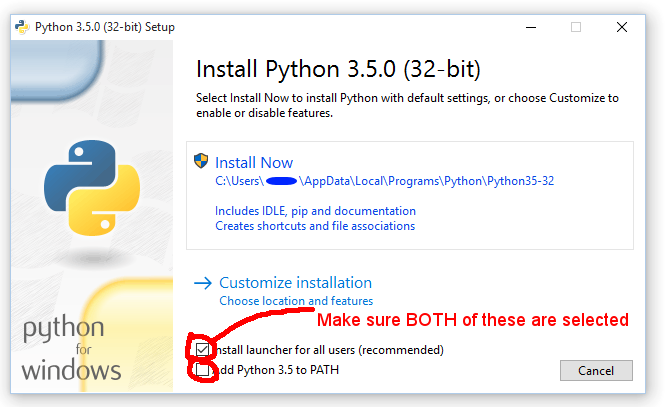
Task: Click the arrow icon next to Customize installation
Action: tap(203, 283)
